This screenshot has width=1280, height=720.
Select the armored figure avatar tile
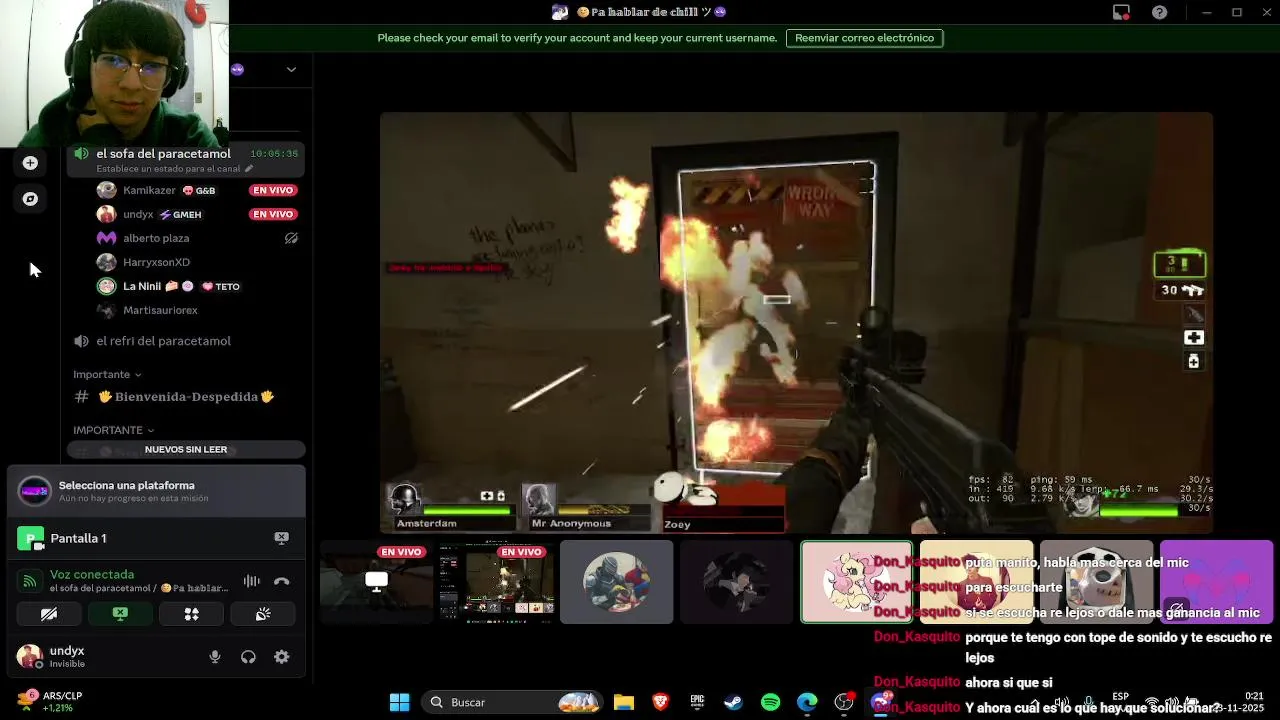coord(616,582)
